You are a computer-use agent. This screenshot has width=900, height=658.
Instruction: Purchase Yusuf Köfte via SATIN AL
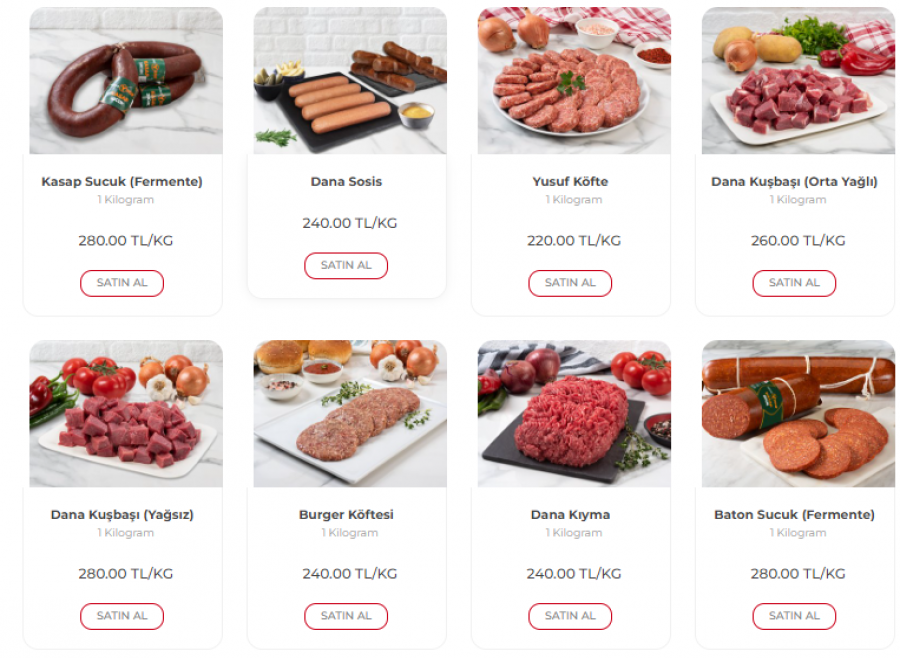(x=570, y=283)
